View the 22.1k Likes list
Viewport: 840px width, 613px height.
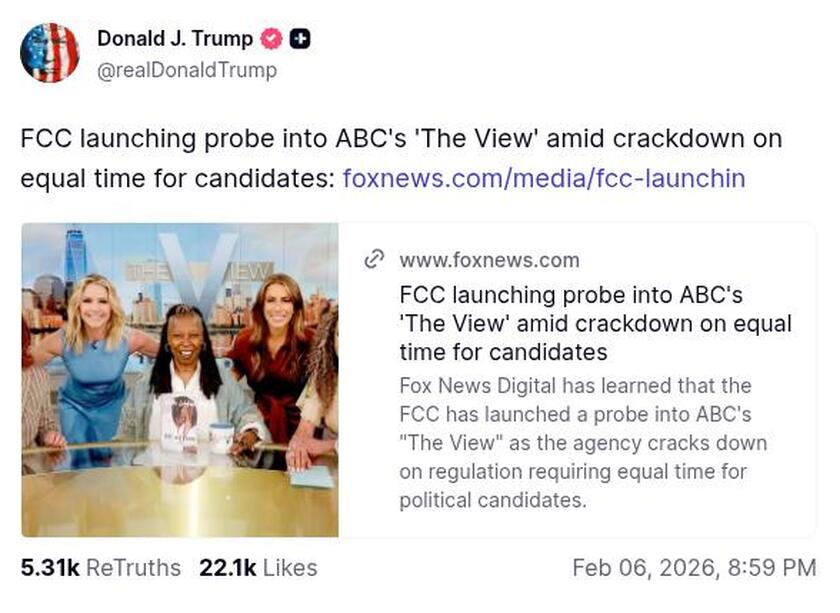coord(258,568)
